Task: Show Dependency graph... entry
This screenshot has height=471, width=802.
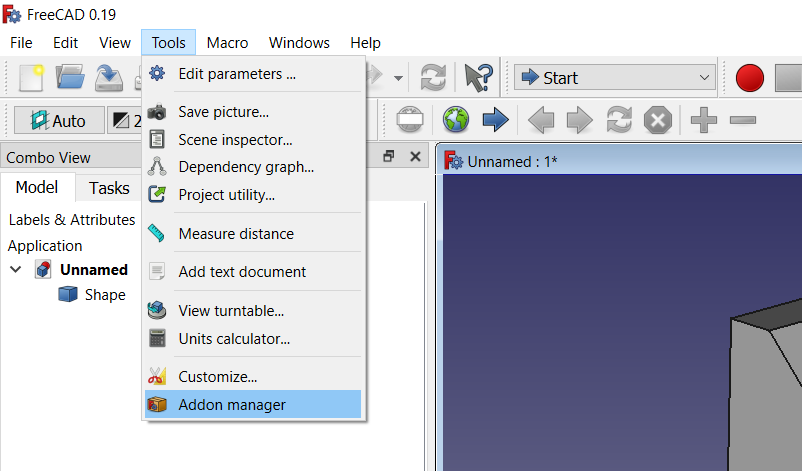Action: 253,167
